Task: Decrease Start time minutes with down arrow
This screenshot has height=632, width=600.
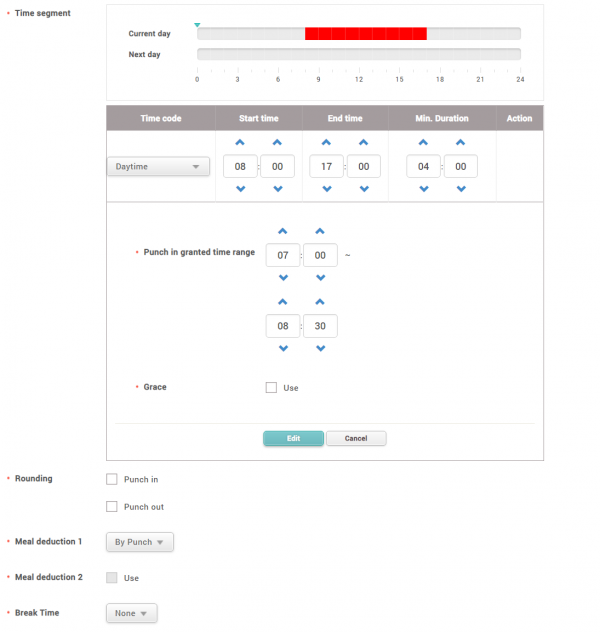Action: (277, 190)
